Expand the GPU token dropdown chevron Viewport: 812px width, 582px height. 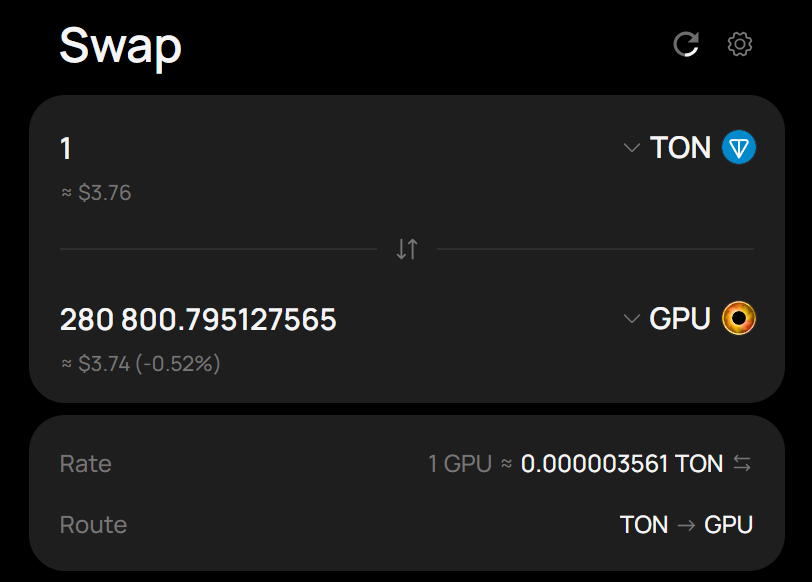click(x=632, y=318)
